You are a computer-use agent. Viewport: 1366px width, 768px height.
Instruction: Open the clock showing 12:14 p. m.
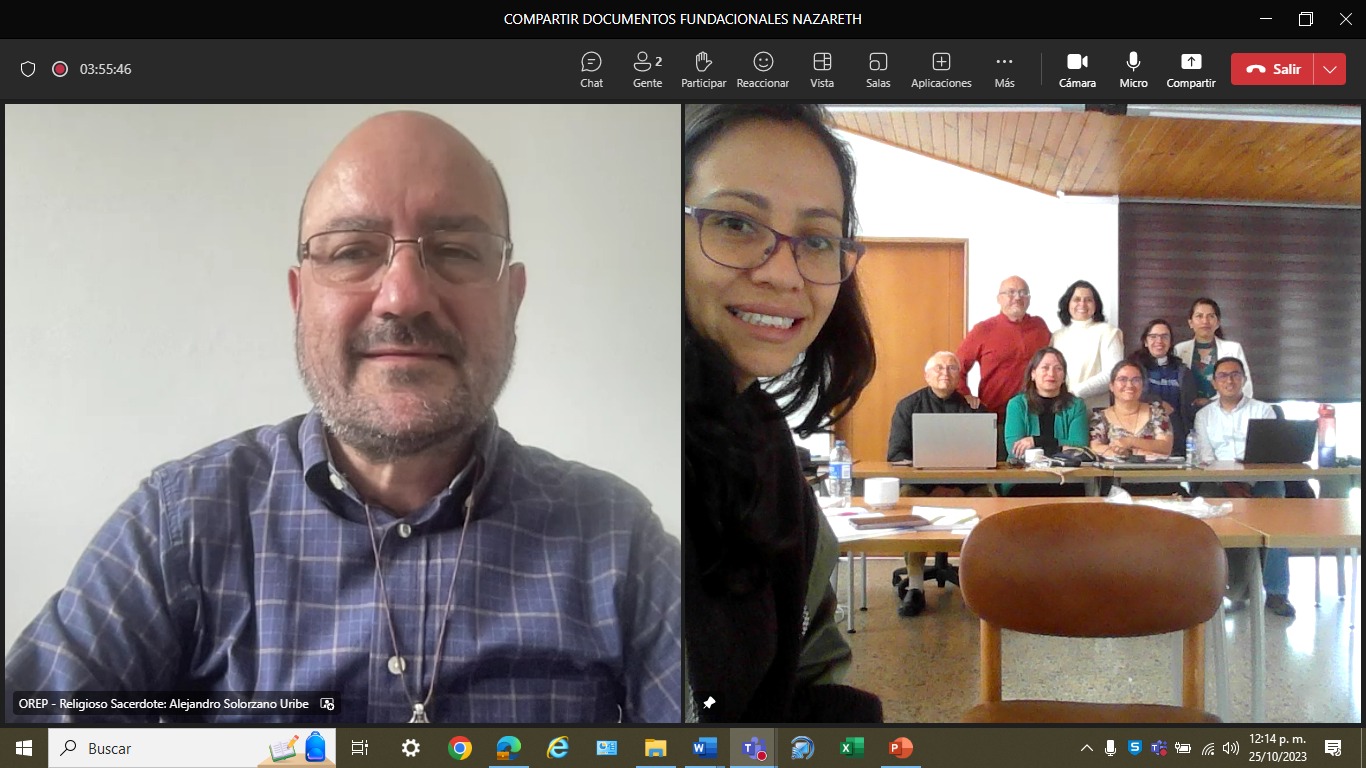1277,748
